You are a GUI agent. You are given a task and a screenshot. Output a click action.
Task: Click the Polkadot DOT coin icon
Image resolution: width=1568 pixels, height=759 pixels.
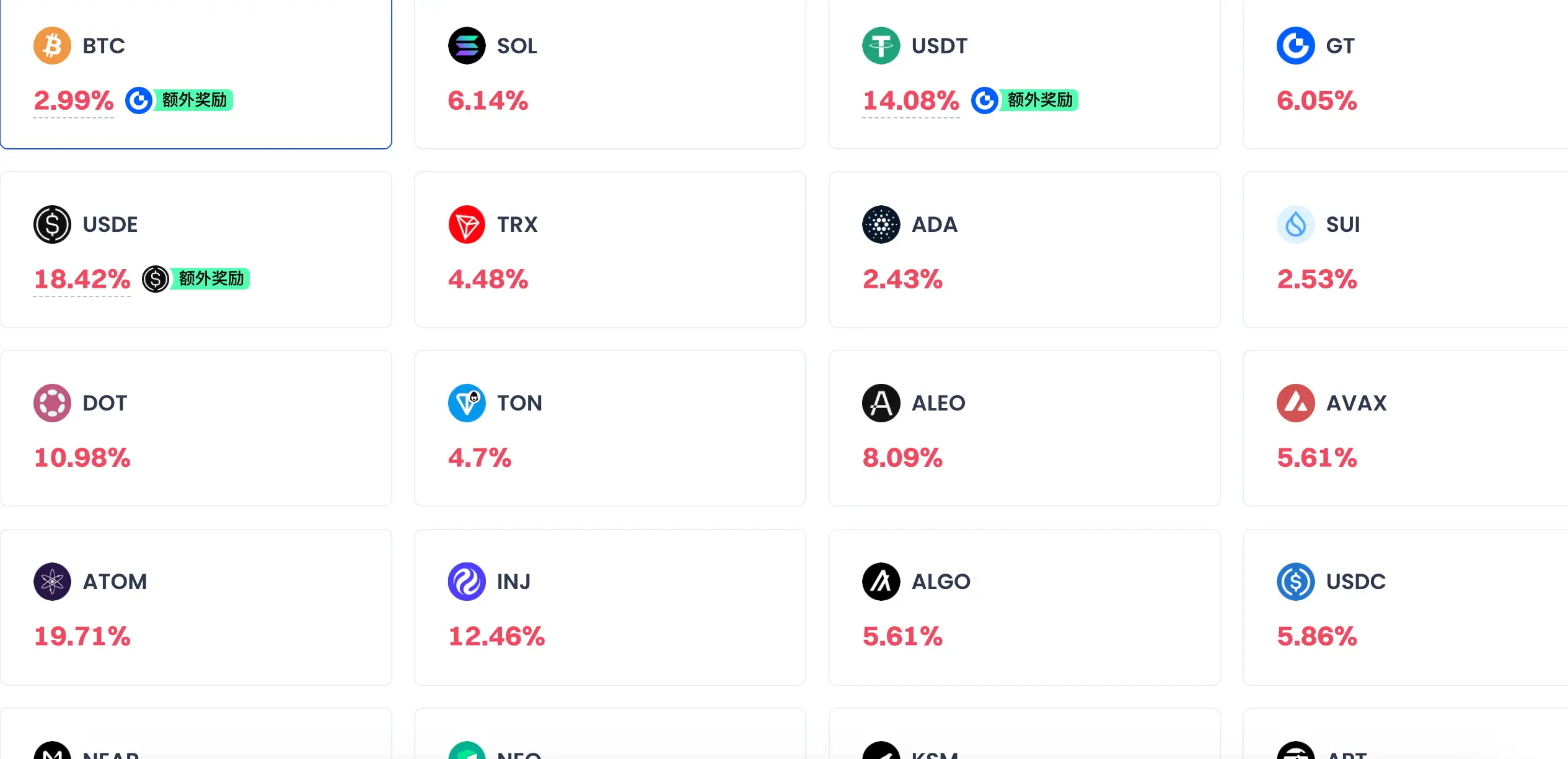(52, 403)
